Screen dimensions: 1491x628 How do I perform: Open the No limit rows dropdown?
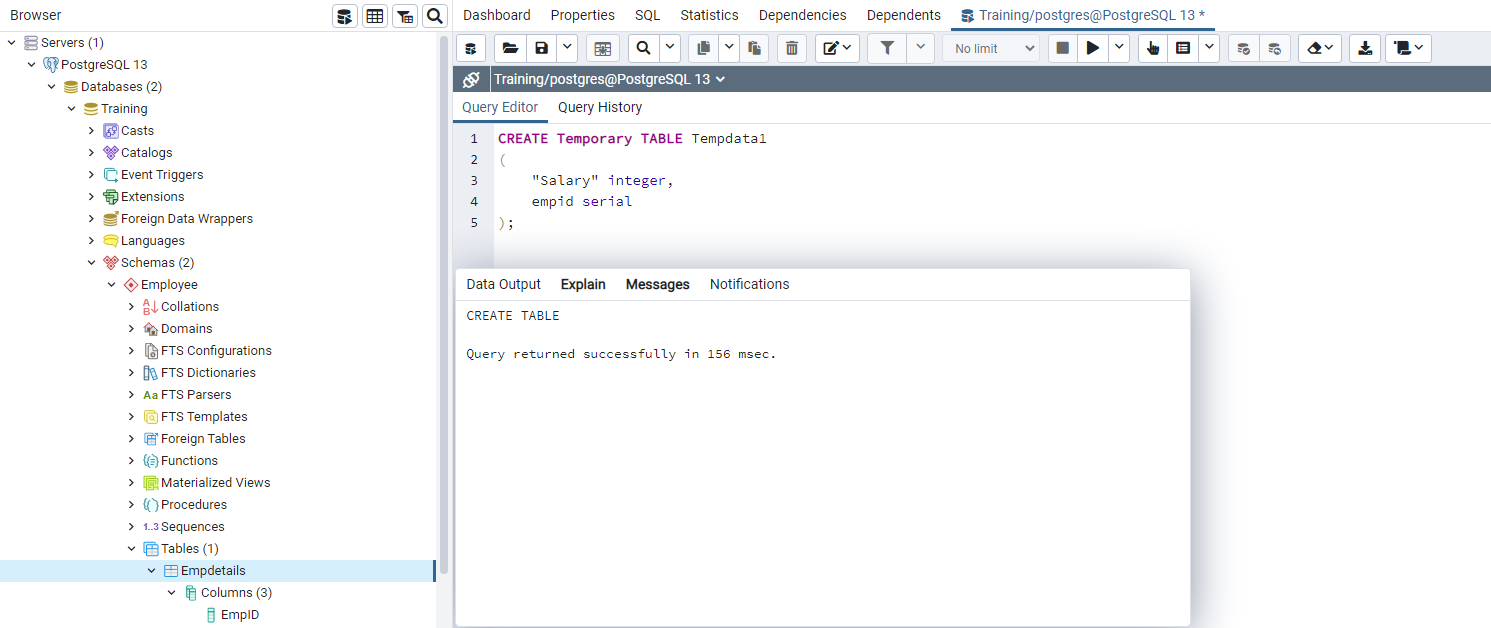[x=991, y=48]
